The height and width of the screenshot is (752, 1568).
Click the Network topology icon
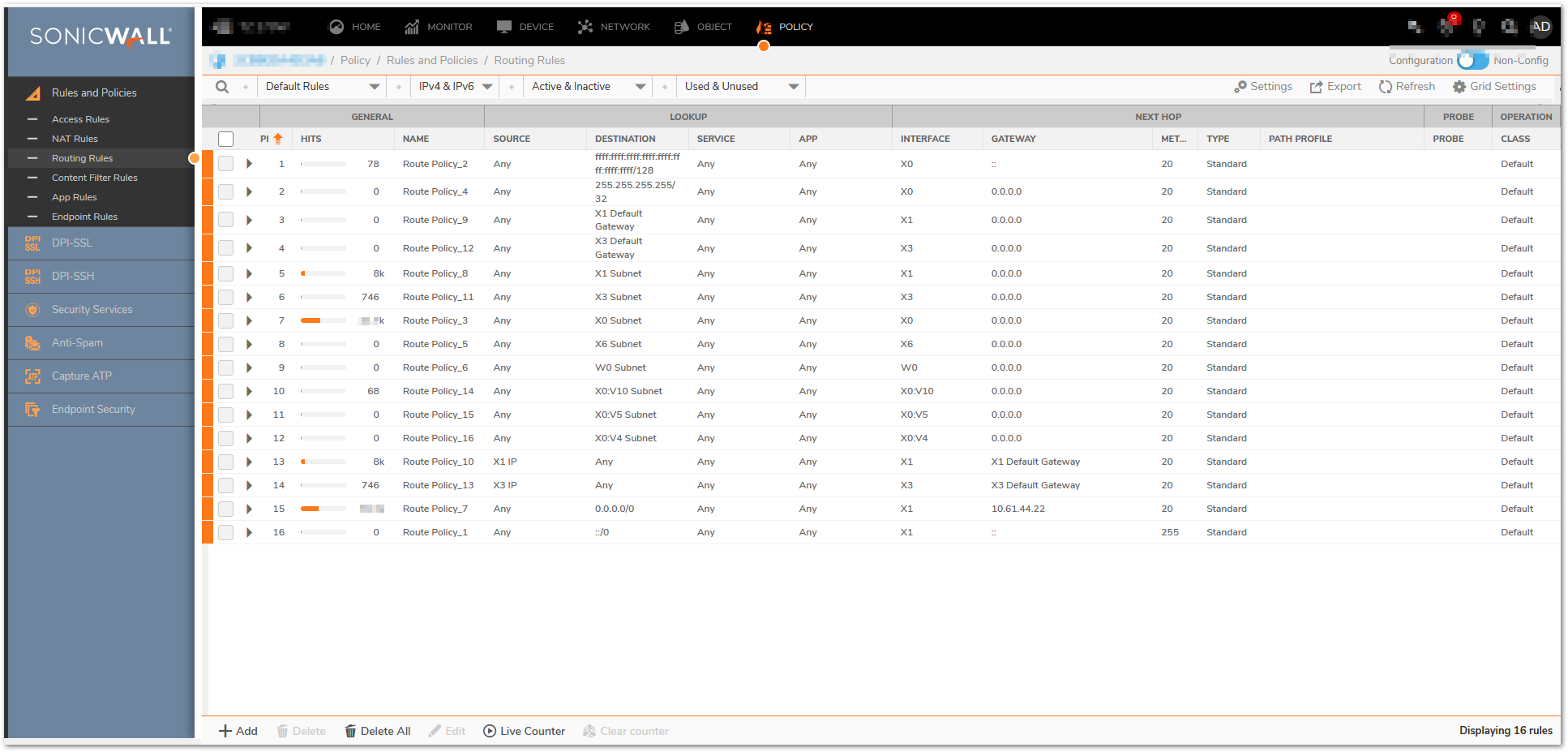(585, 27)
